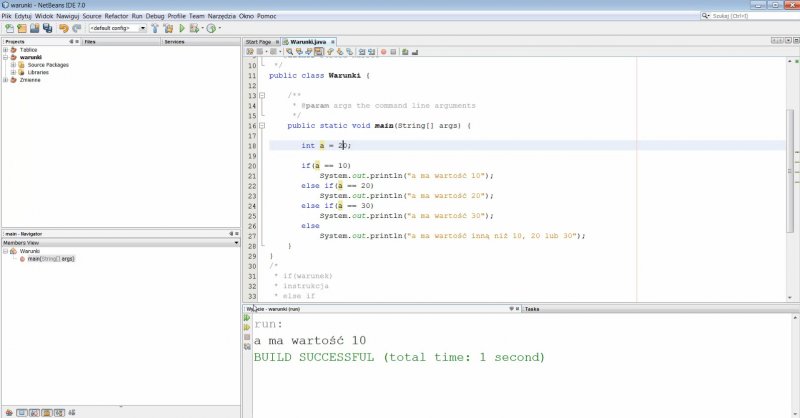800x418 pixels.
Task: Re-run the program in output panel
Action: (x=247, y=318)
